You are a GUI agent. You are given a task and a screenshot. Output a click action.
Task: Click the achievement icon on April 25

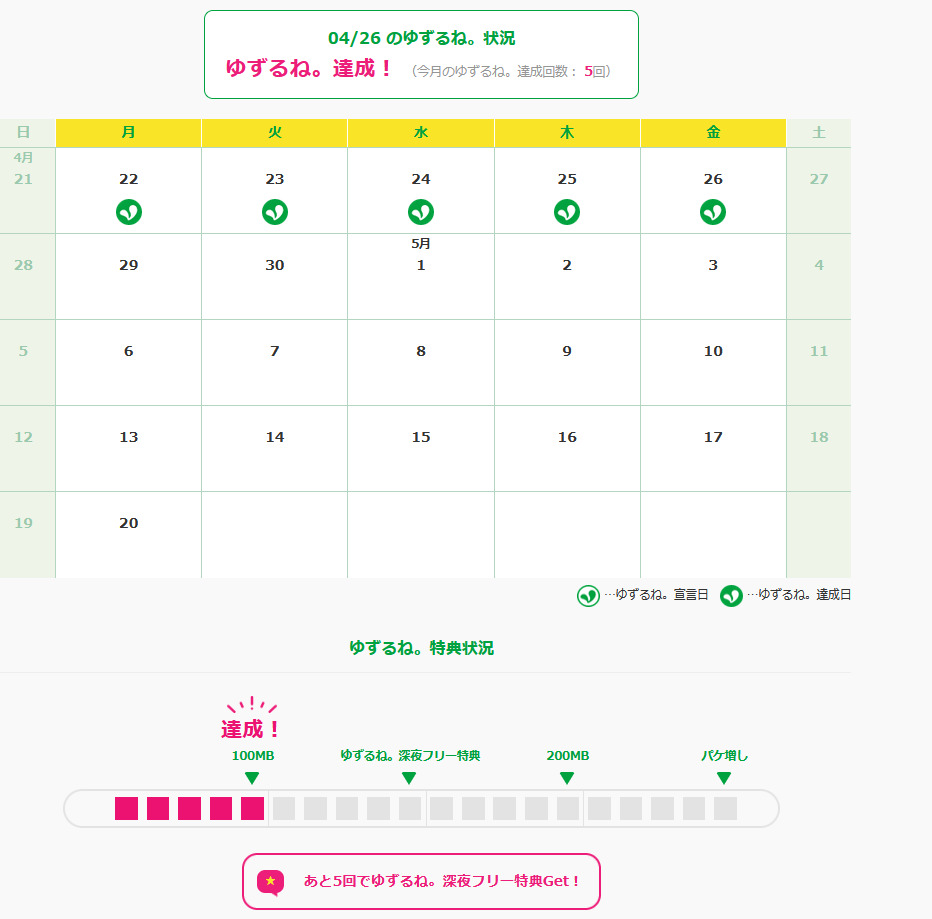coord(567,212)
